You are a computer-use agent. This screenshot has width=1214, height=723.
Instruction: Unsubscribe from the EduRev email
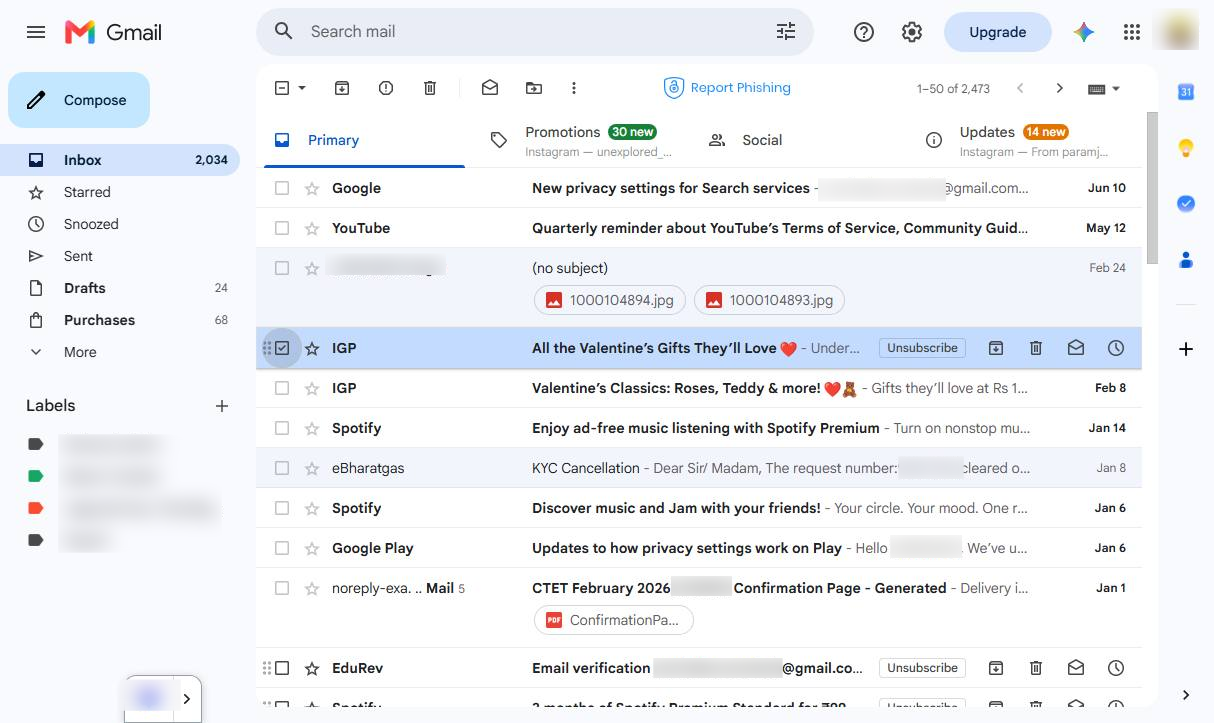[922, 668]
